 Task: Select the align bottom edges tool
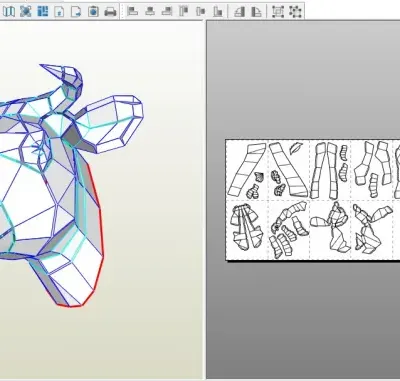coord(218,11)
